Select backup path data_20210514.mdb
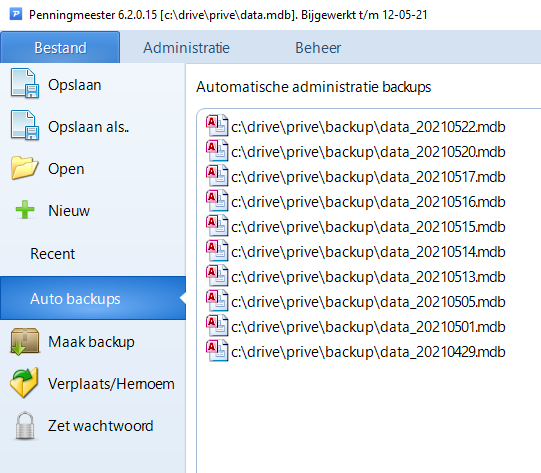The image size is (541, 473). click(368, 252)
